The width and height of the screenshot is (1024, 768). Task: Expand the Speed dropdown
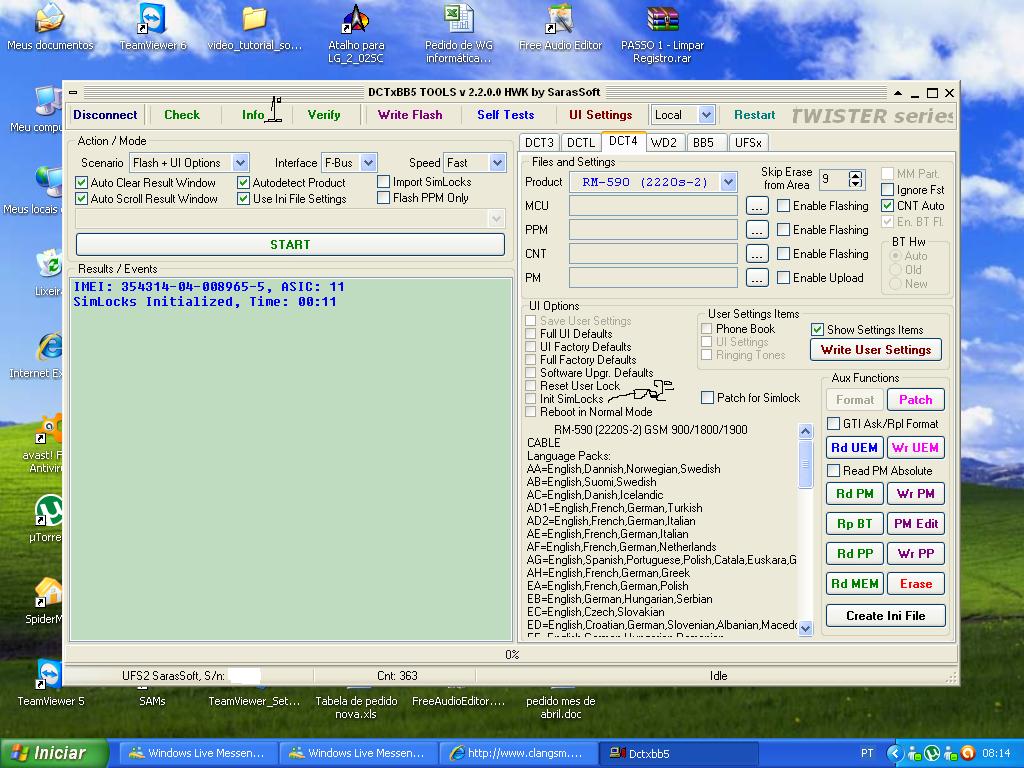point(498,163)
